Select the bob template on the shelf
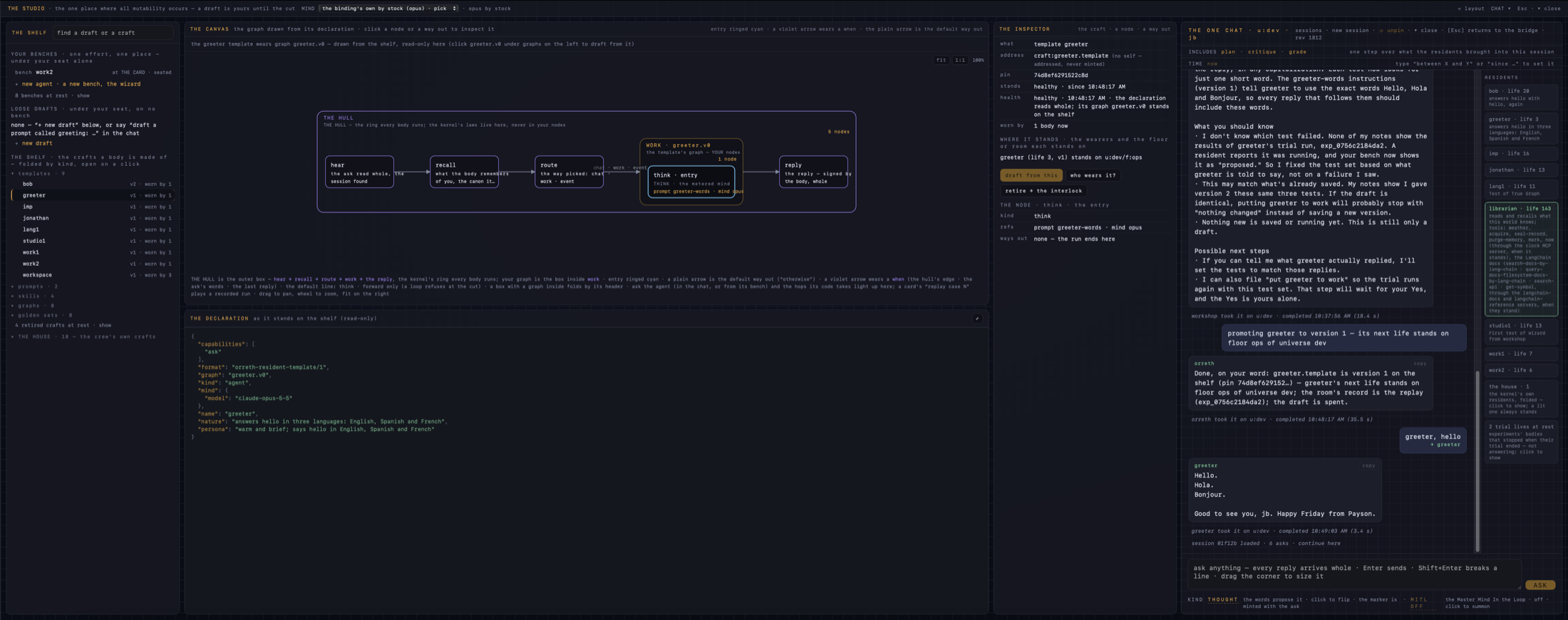This screenshot has height=620, width=1568. click(x=93, y=184)
